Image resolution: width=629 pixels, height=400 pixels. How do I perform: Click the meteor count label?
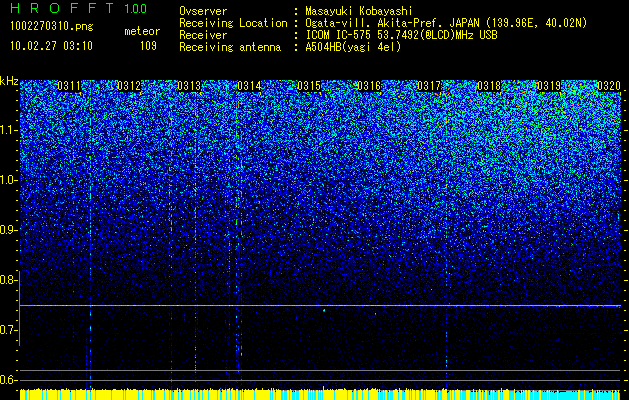point(142,31)
